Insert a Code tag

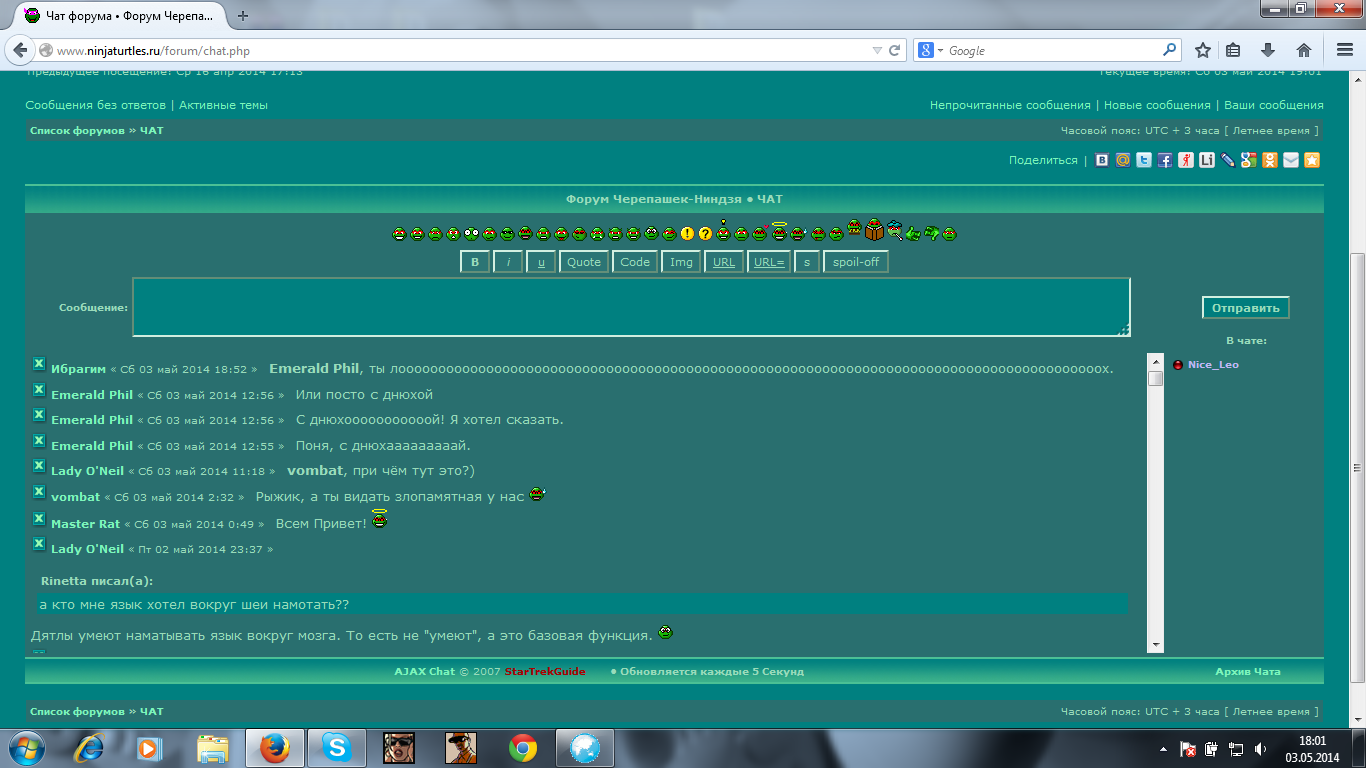[635, 262]
